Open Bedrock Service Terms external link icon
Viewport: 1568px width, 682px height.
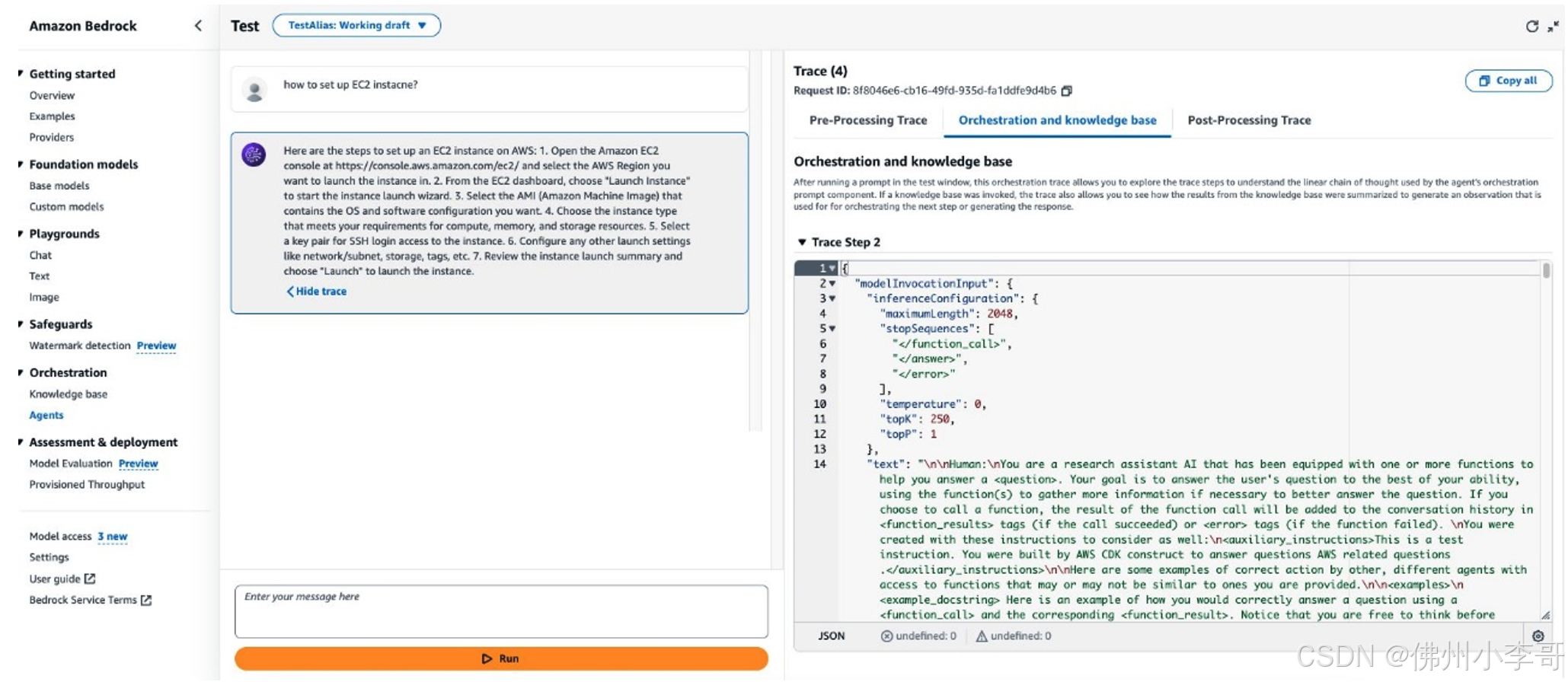146,600
